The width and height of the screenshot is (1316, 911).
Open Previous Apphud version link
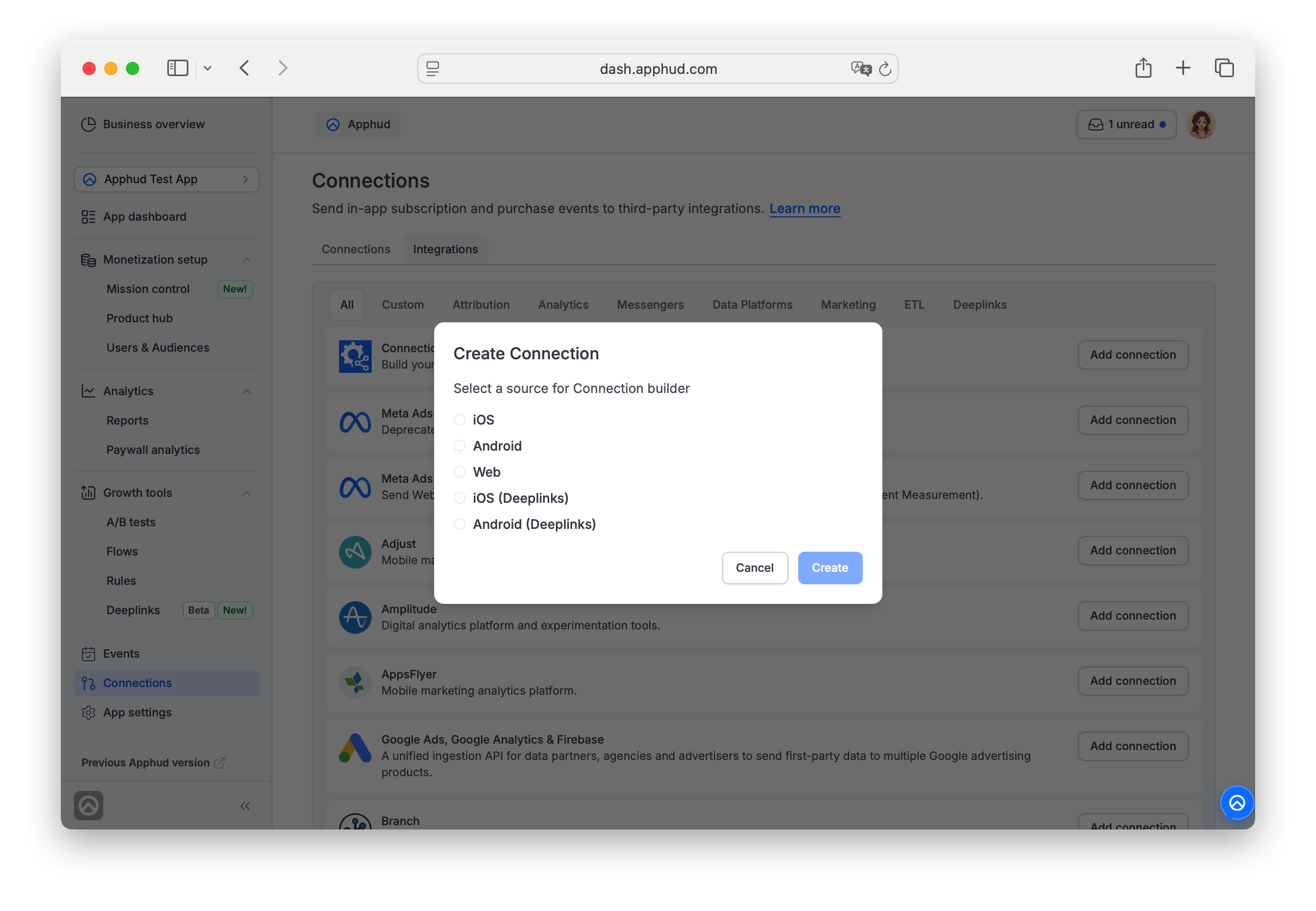tap(152, 763)
